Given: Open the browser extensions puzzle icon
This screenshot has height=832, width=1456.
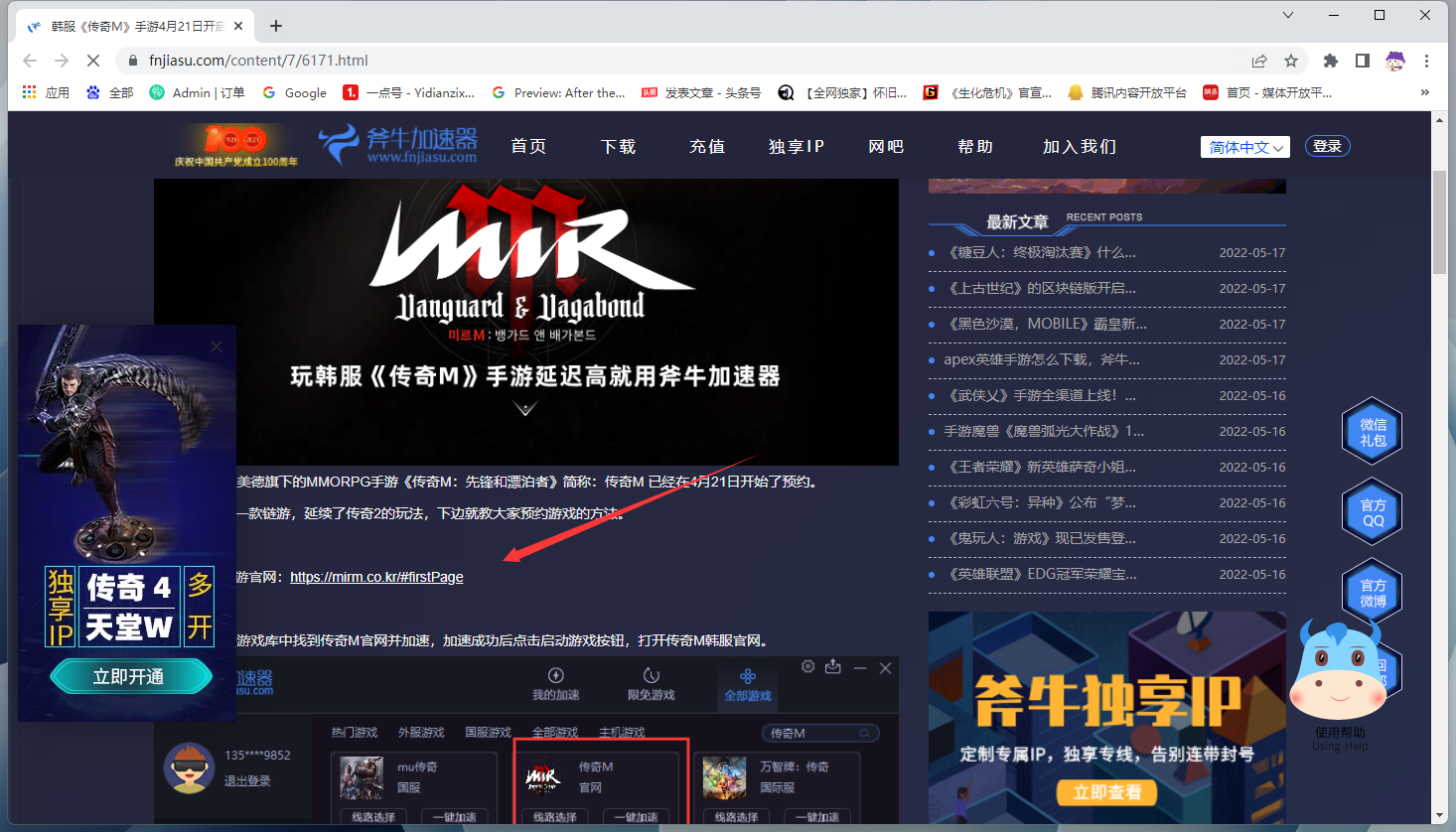Looking at the screenshot, I should click(x=1331, y=61).
